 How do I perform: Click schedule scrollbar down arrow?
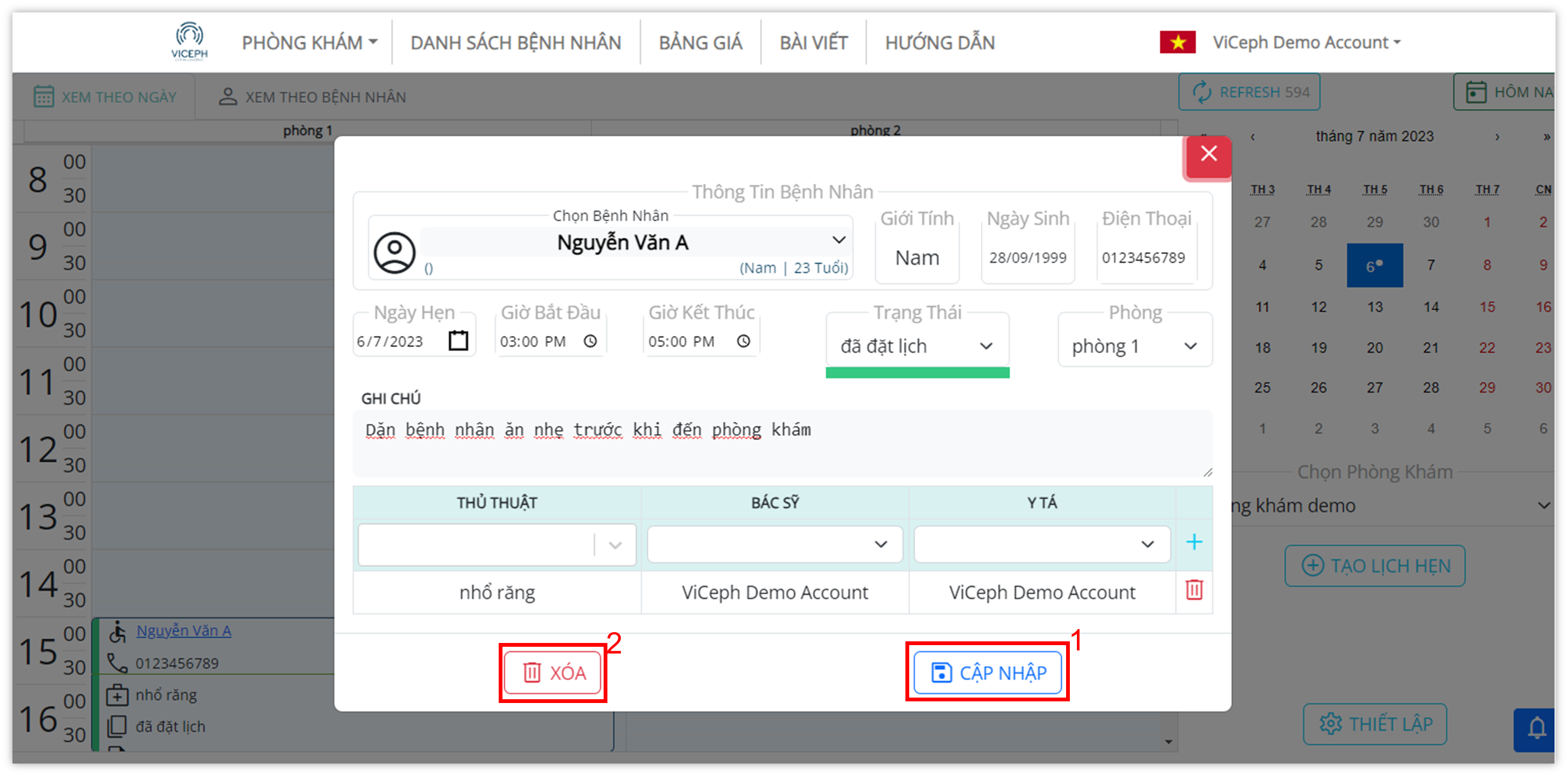[1168, 741]
